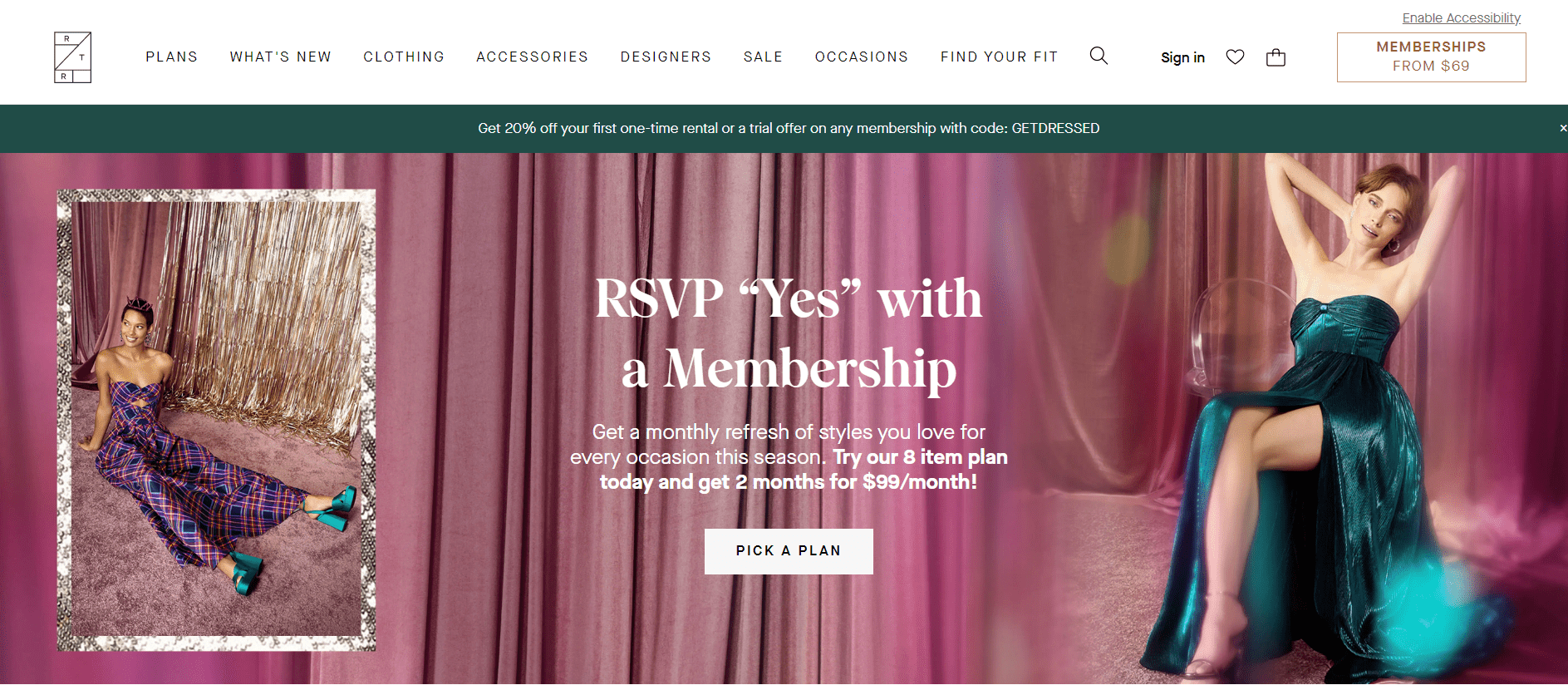
Task: Open the shopping bag
Action: point(1276,57)
